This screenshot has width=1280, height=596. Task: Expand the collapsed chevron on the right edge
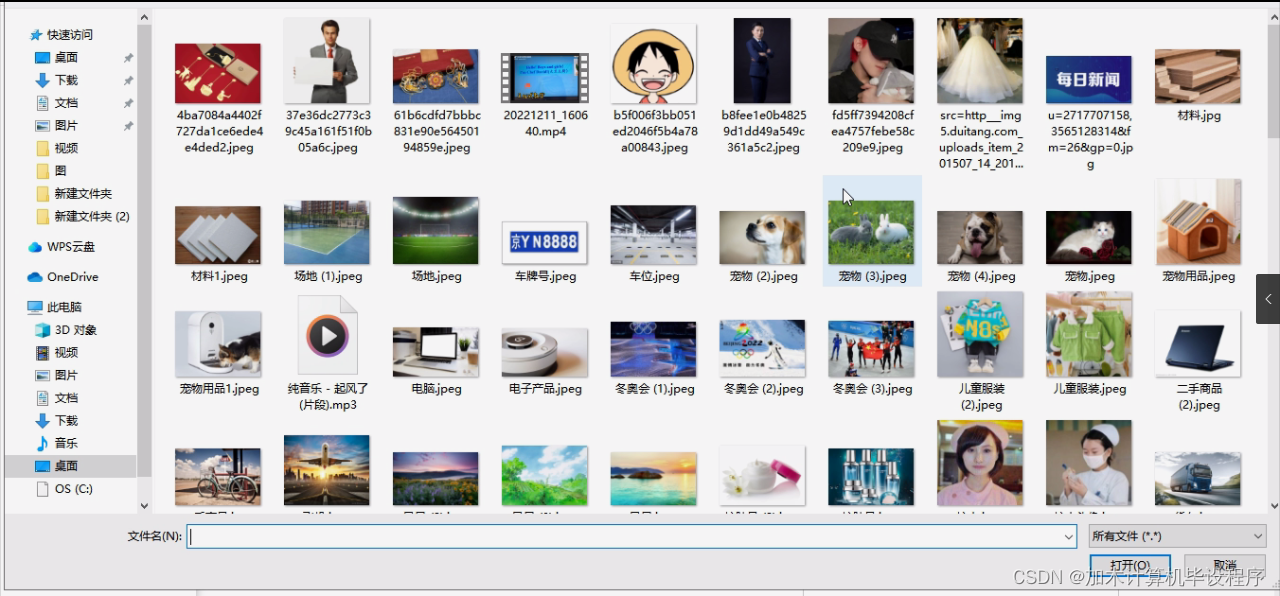click(x=1266, y=298)
